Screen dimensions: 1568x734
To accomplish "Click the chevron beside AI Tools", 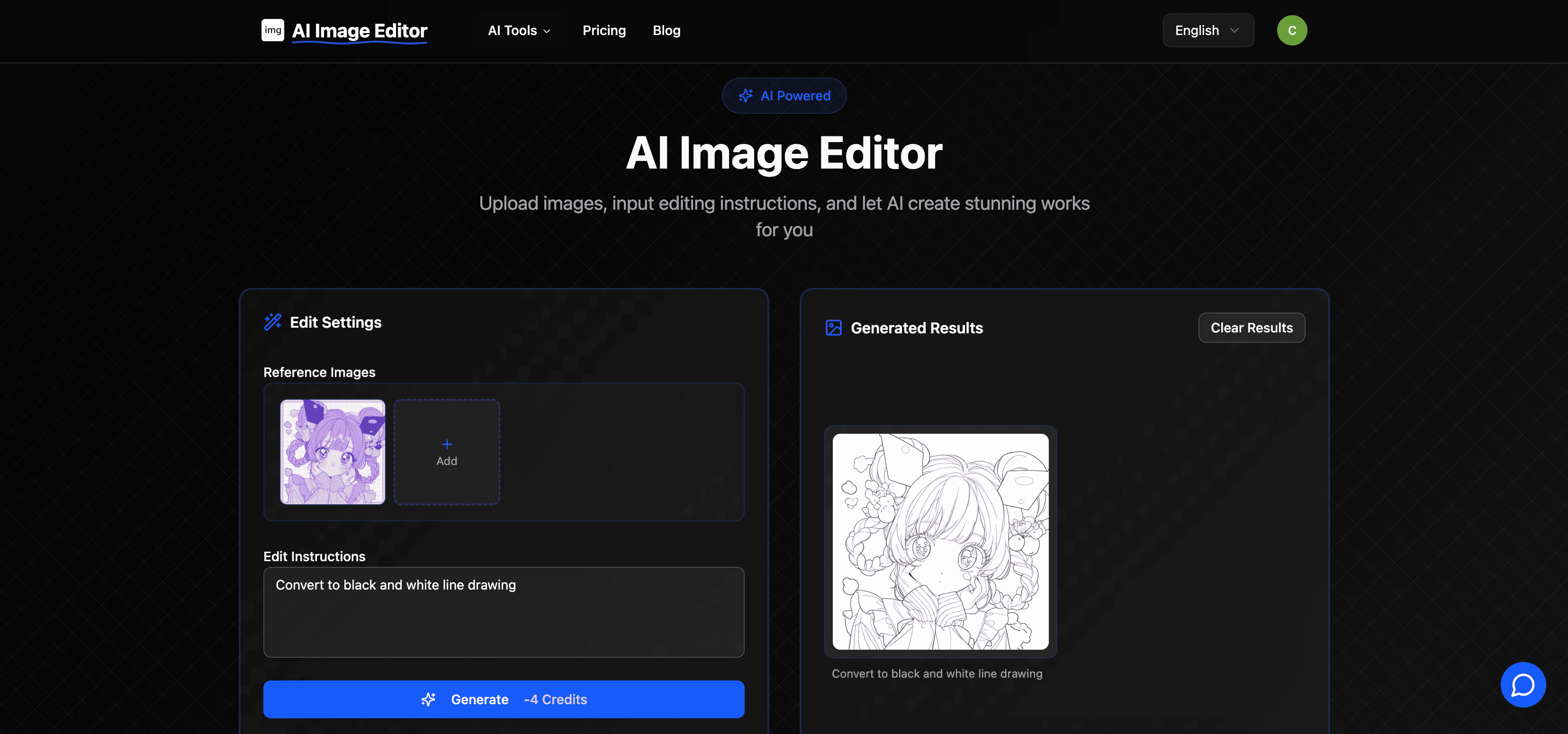I will pyautogui.click(x=547, y=31).
